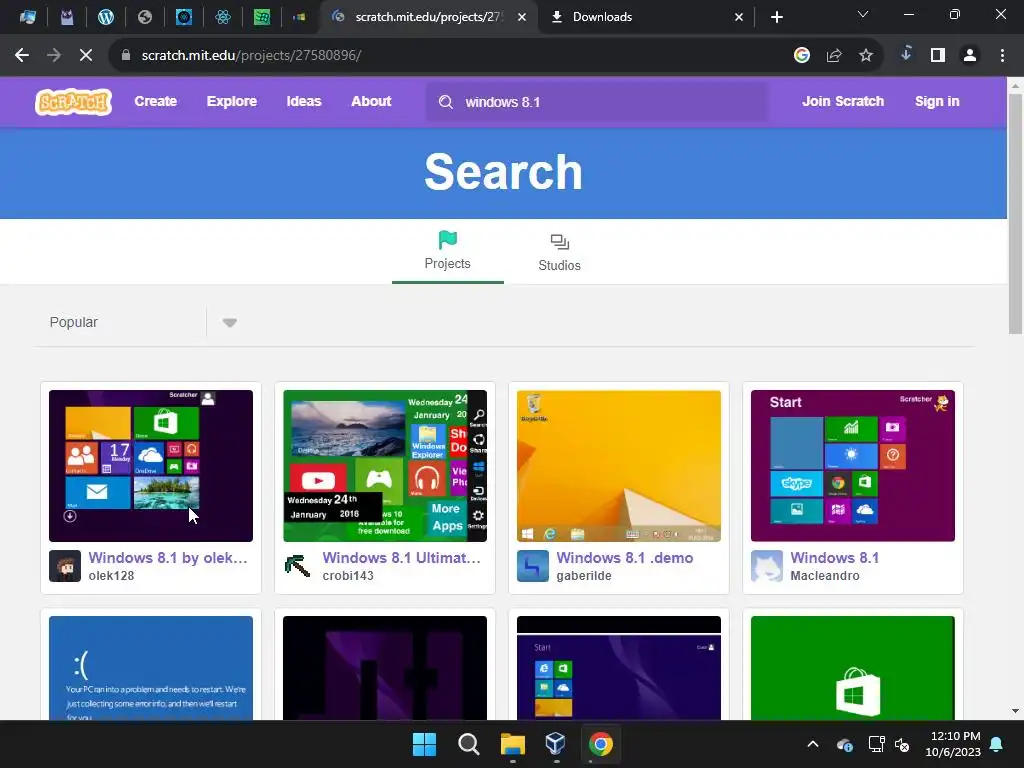Screen dimensions: 1024x768
Task: Open the green Windows Store project thumbnail
Action: point(852,667)
